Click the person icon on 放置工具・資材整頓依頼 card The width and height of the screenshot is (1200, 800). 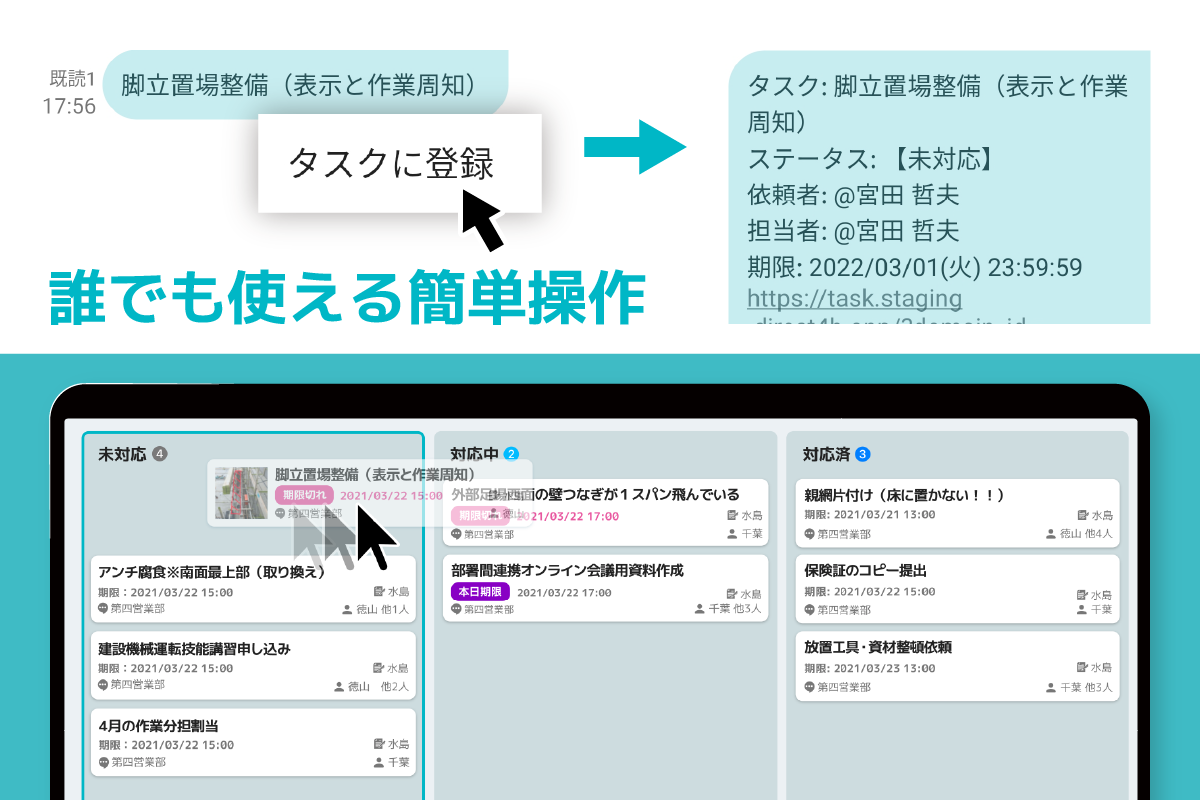(x=1050, y=687)
